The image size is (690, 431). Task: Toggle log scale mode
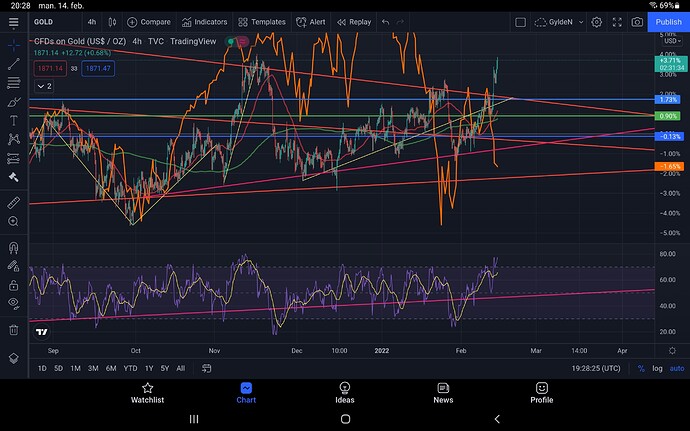click(x=657, y=368)
